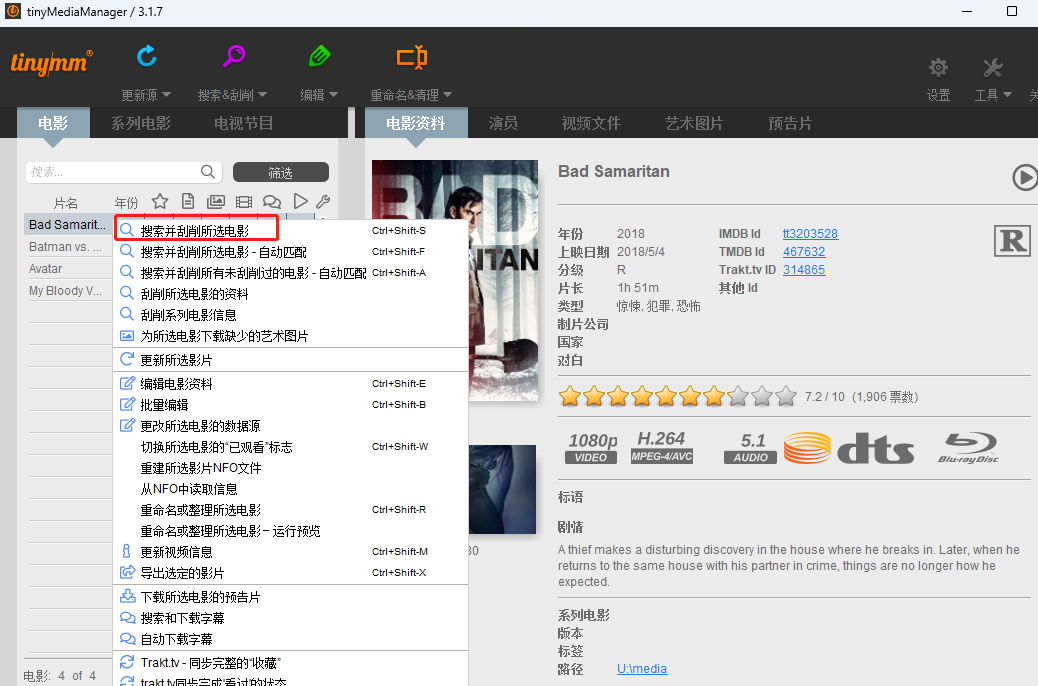Screen dimensions: 1038x686
Task: Open settings via the gear icon
Action: point(938,68)
